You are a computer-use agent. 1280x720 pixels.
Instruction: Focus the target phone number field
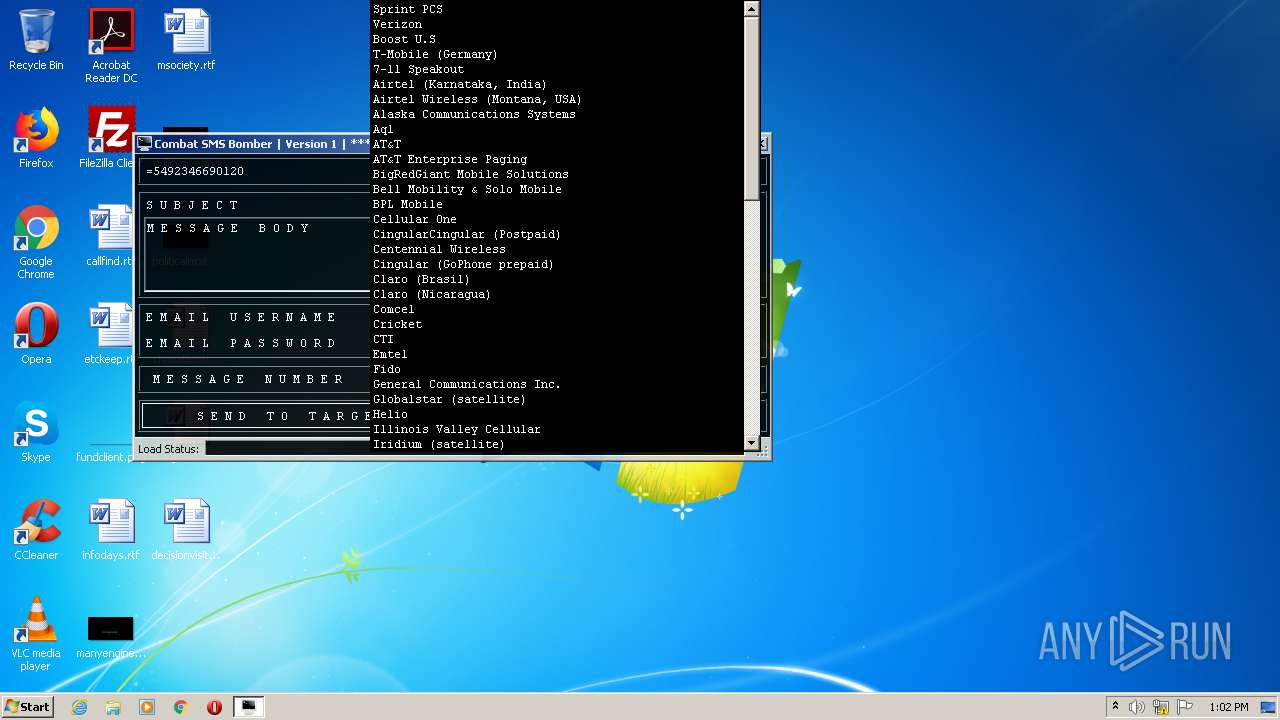coord(256,172)
